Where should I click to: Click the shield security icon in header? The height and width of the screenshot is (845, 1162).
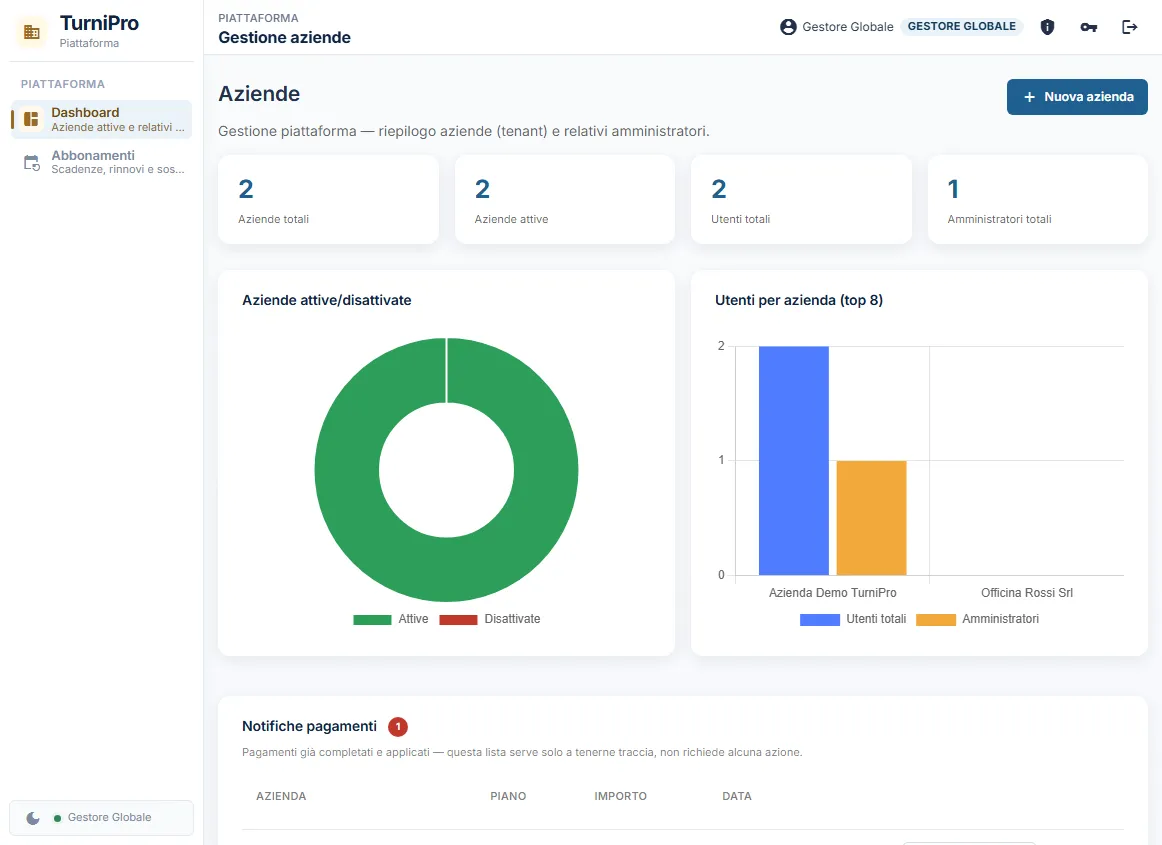point(1047,27)
